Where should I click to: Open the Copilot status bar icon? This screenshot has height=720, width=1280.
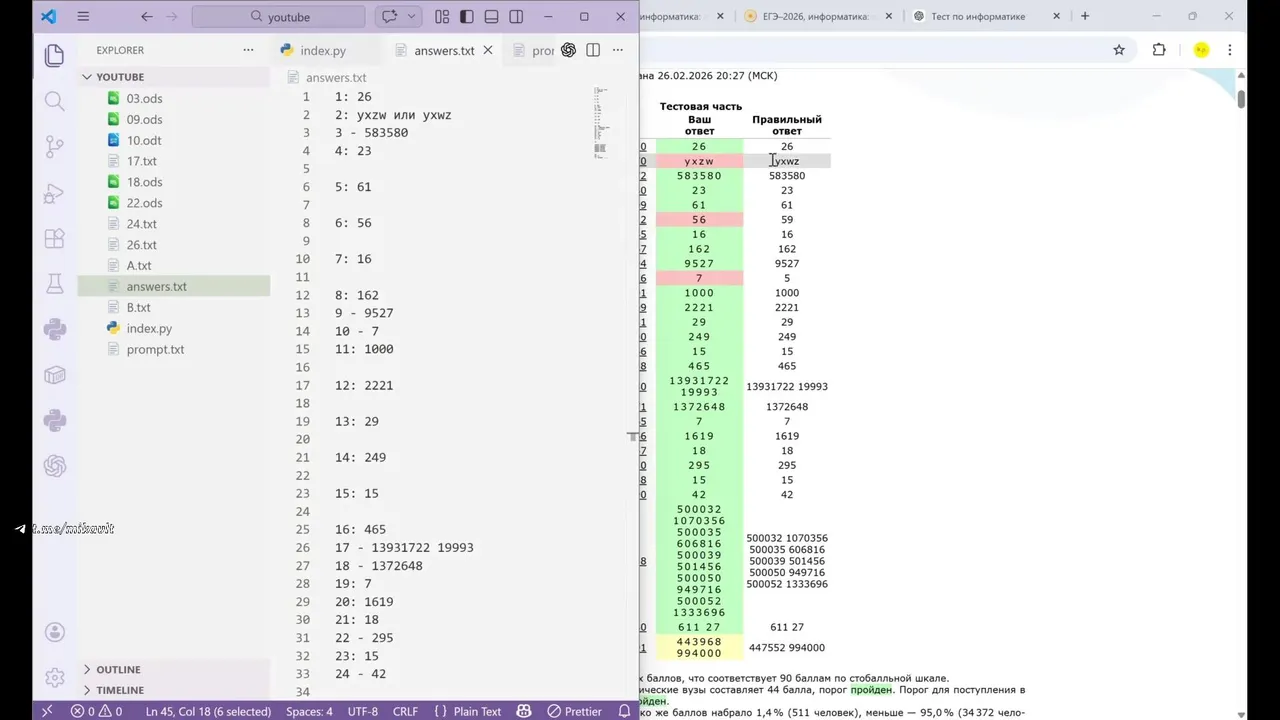click(x=524, y=711)
